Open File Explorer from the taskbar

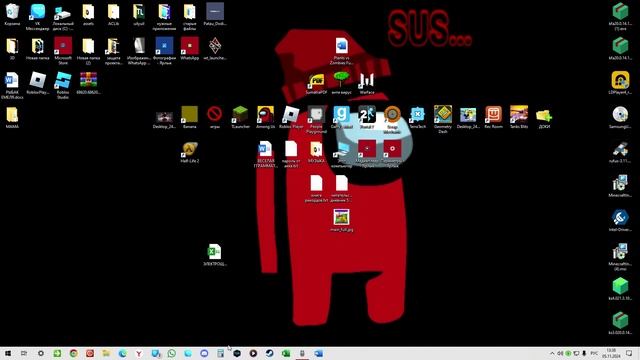pyautogui.click(x=106, y=353)
